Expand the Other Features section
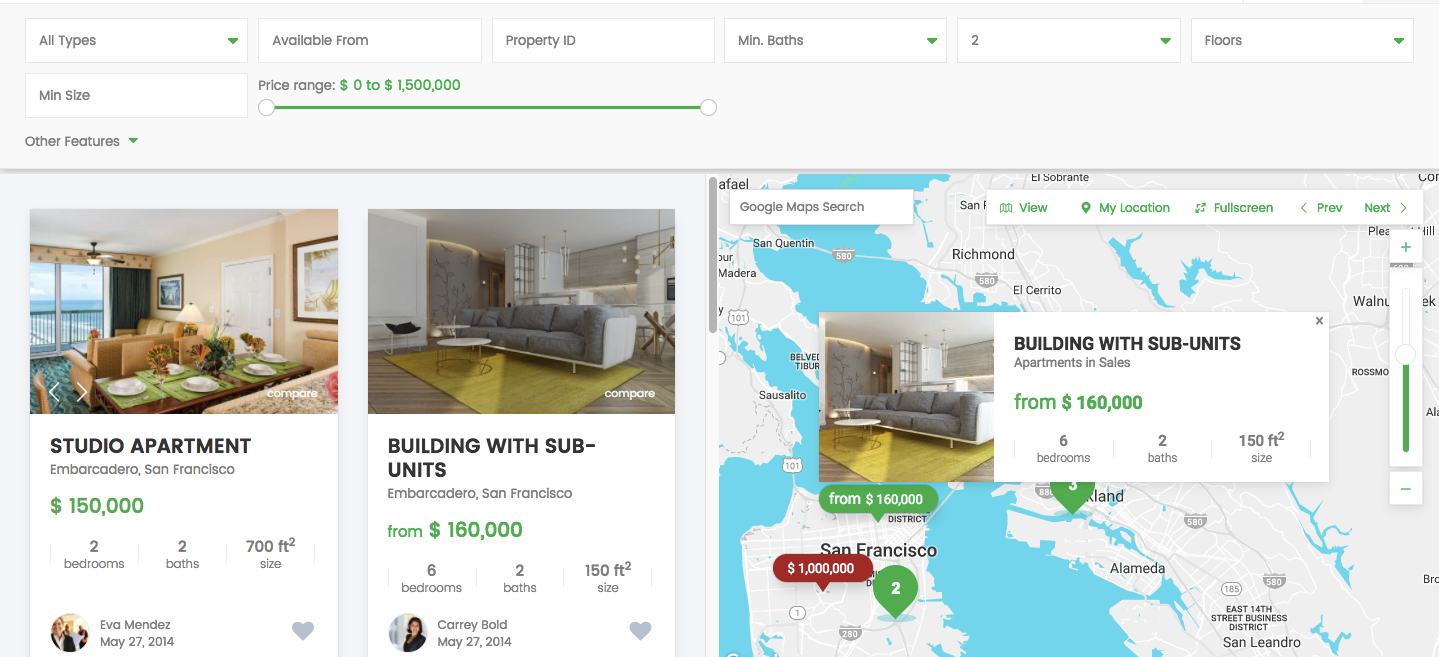Image resolution: width=1439 pixels, height=657 pixels. pyautogui.click(x=81, y=141)
